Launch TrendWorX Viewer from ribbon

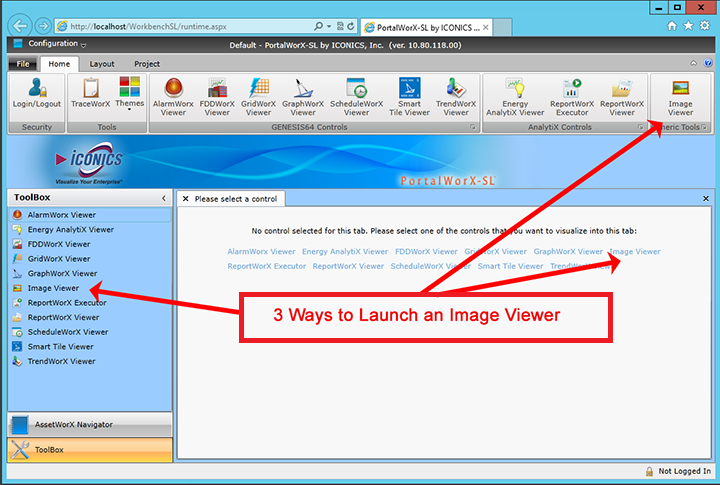pyautogui.click(x=456, y=97)
